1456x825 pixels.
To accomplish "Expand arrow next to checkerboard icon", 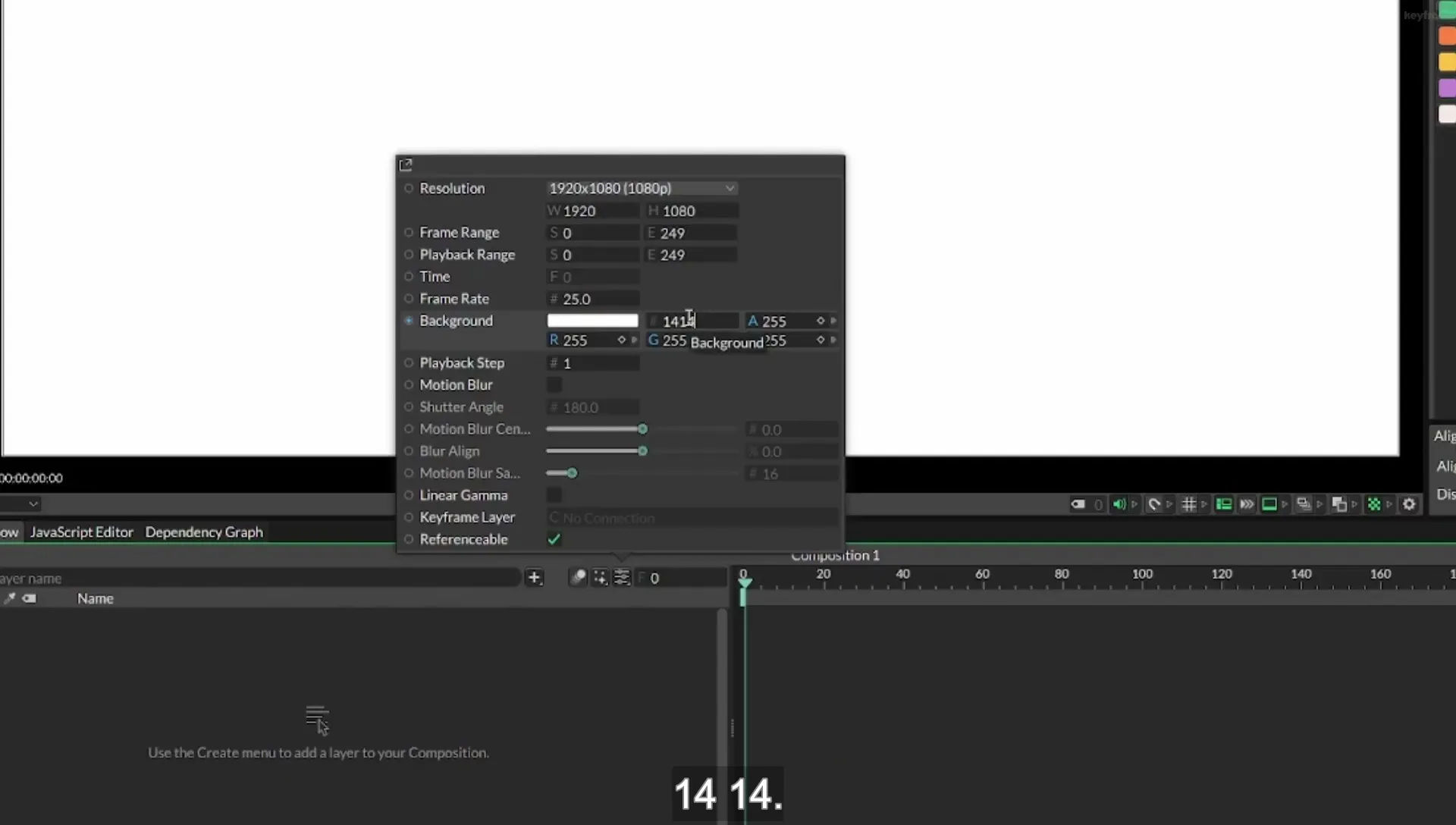I will click(1389, 504).
